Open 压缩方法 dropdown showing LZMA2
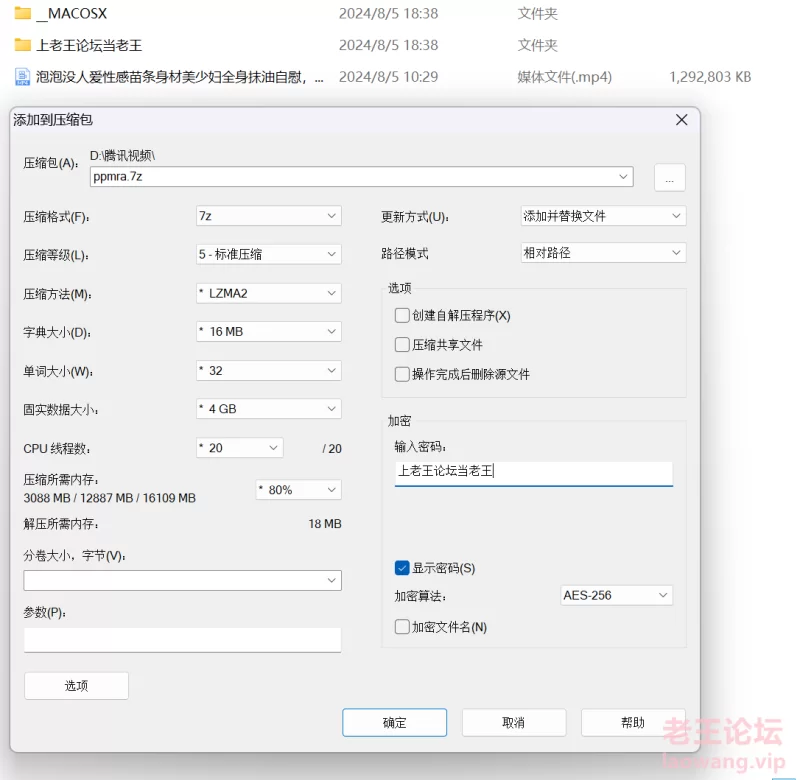This screenshot has height=780, width=800. click(x=269, y=293)
